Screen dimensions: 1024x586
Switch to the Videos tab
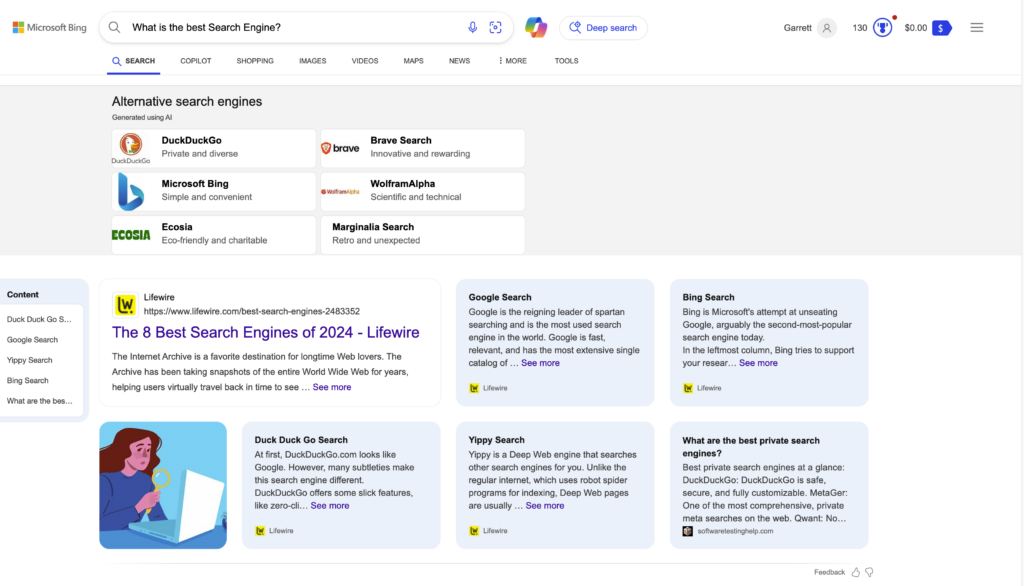click(x=365, y=61)
